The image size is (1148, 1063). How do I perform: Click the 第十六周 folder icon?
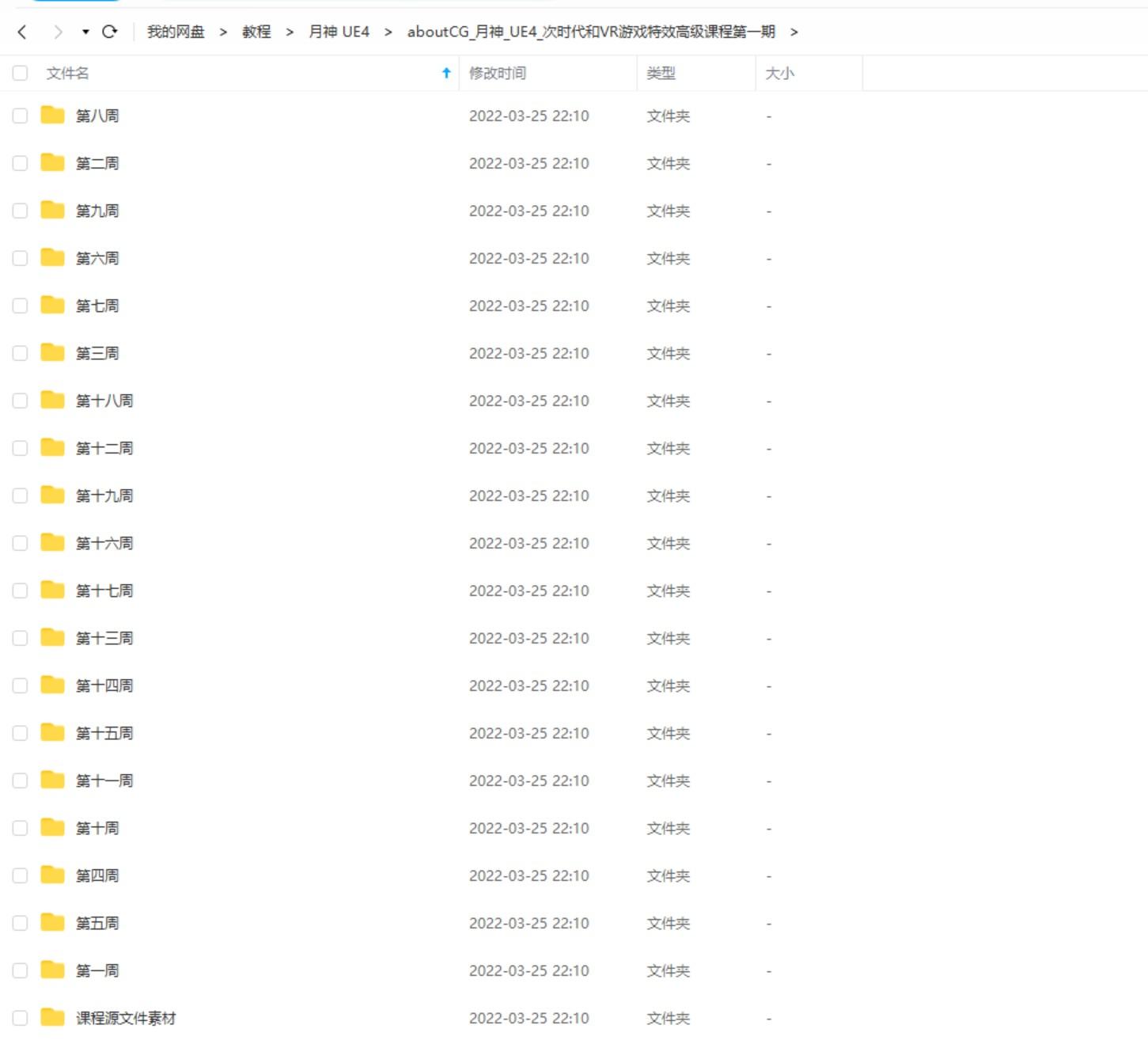point(52,542)
